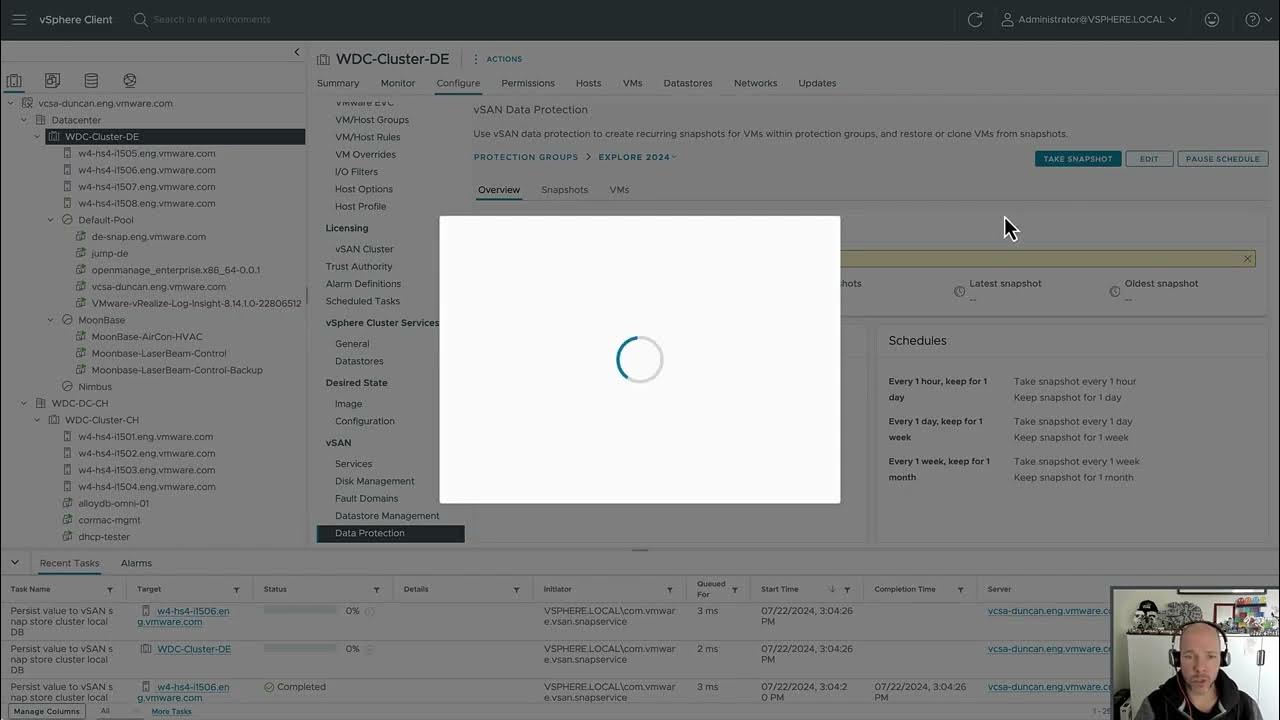Switch to the Alarms tab

[x=136, y=563]
